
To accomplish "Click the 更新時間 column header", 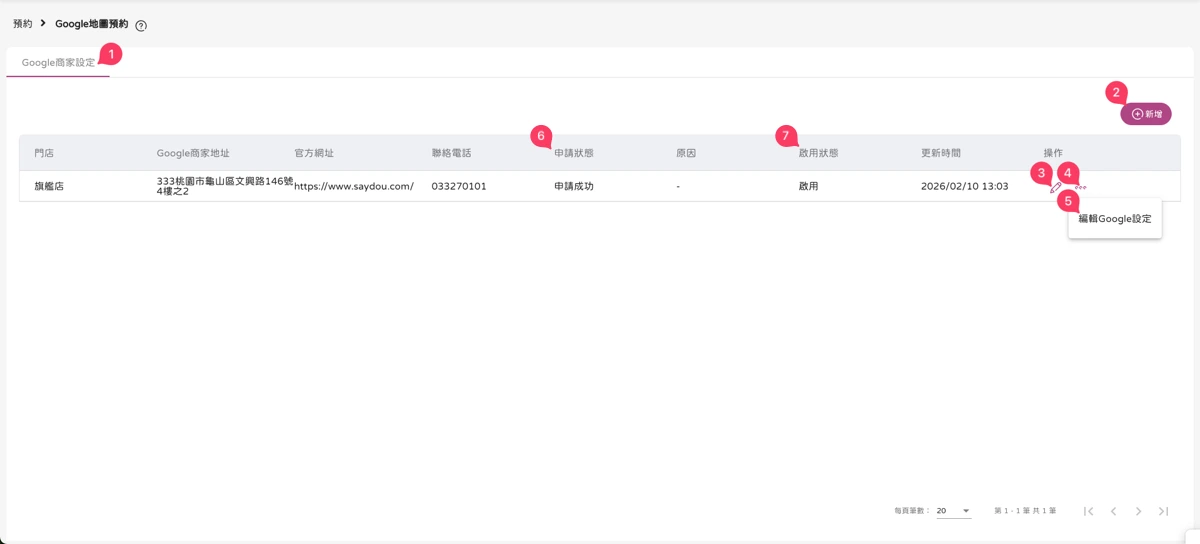I will pyautogui.click(x=941, y=153).
